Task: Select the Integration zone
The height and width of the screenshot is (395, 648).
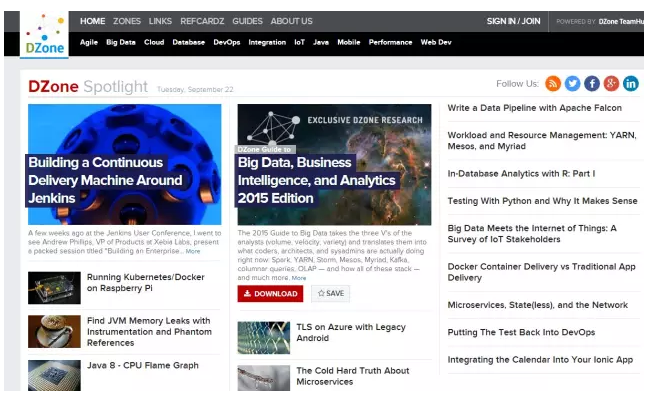Action: click(267, 42)
